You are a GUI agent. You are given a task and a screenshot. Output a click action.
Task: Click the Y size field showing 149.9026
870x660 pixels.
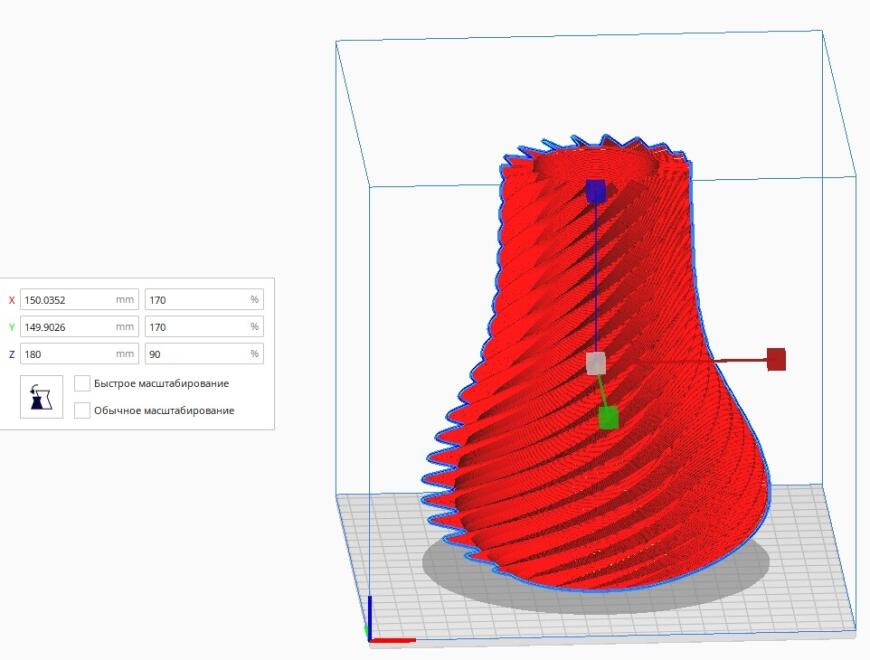click(79, 327)
